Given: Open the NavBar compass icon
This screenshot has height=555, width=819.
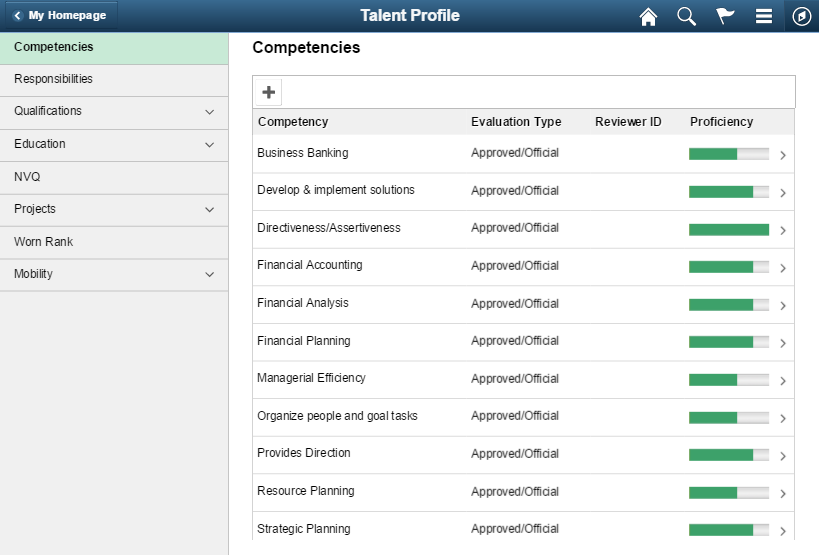Looking at the screenshot, I should [x=801, y=16].
